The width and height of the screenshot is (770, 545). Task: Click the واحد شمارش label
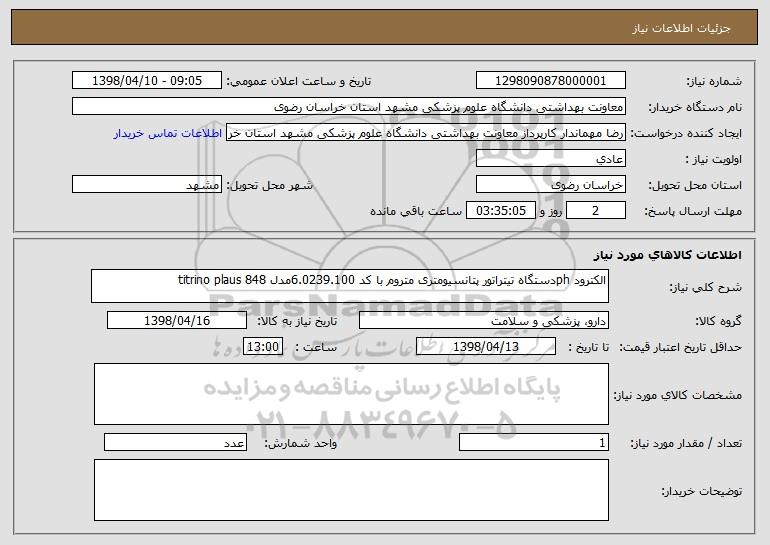point(301,444)
